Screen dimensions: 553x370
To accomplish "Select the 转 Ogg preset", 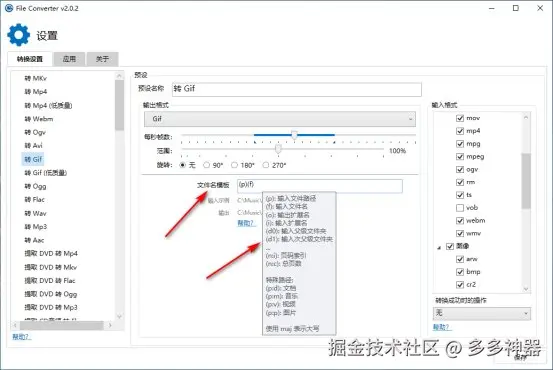I will point(35,186).
